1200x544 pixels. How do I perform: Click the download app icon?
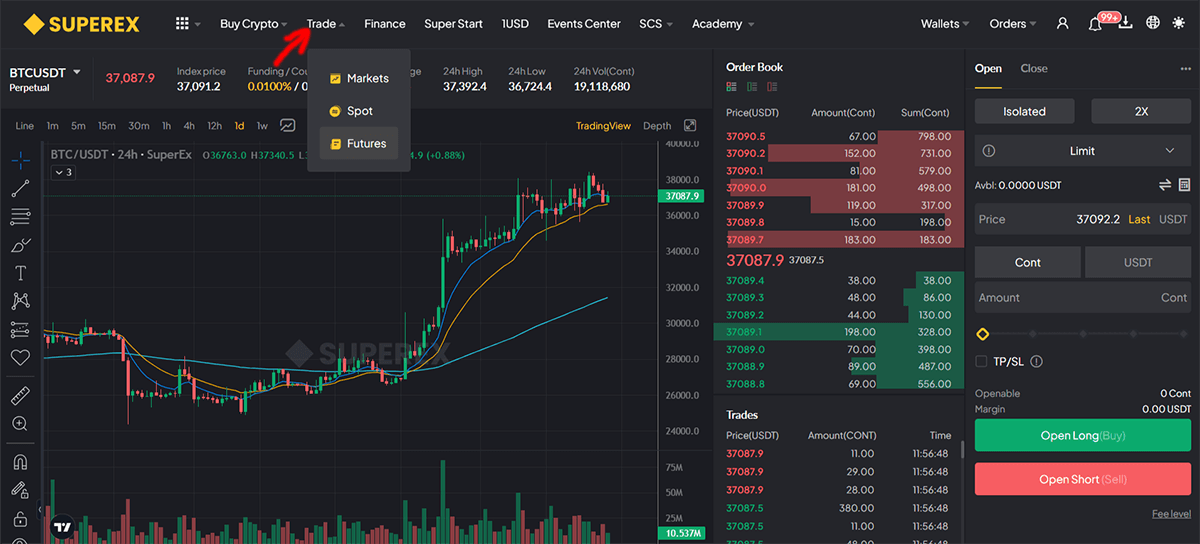click(x=1125, y=24)
